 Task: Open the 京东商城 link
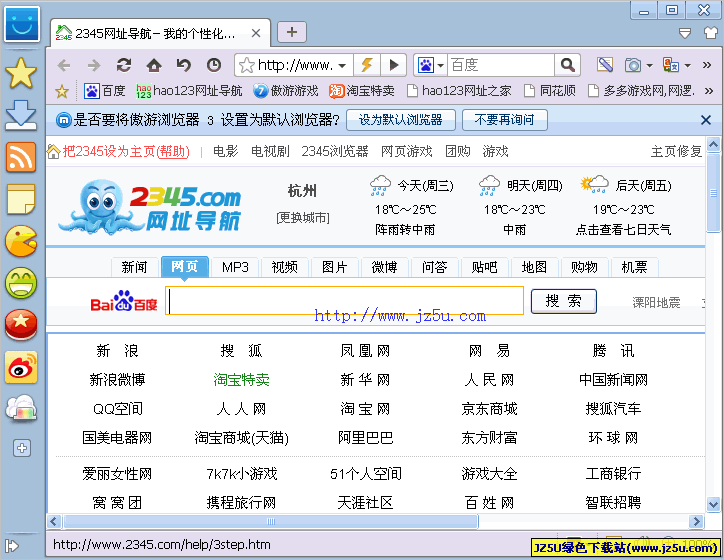[489, 409]
